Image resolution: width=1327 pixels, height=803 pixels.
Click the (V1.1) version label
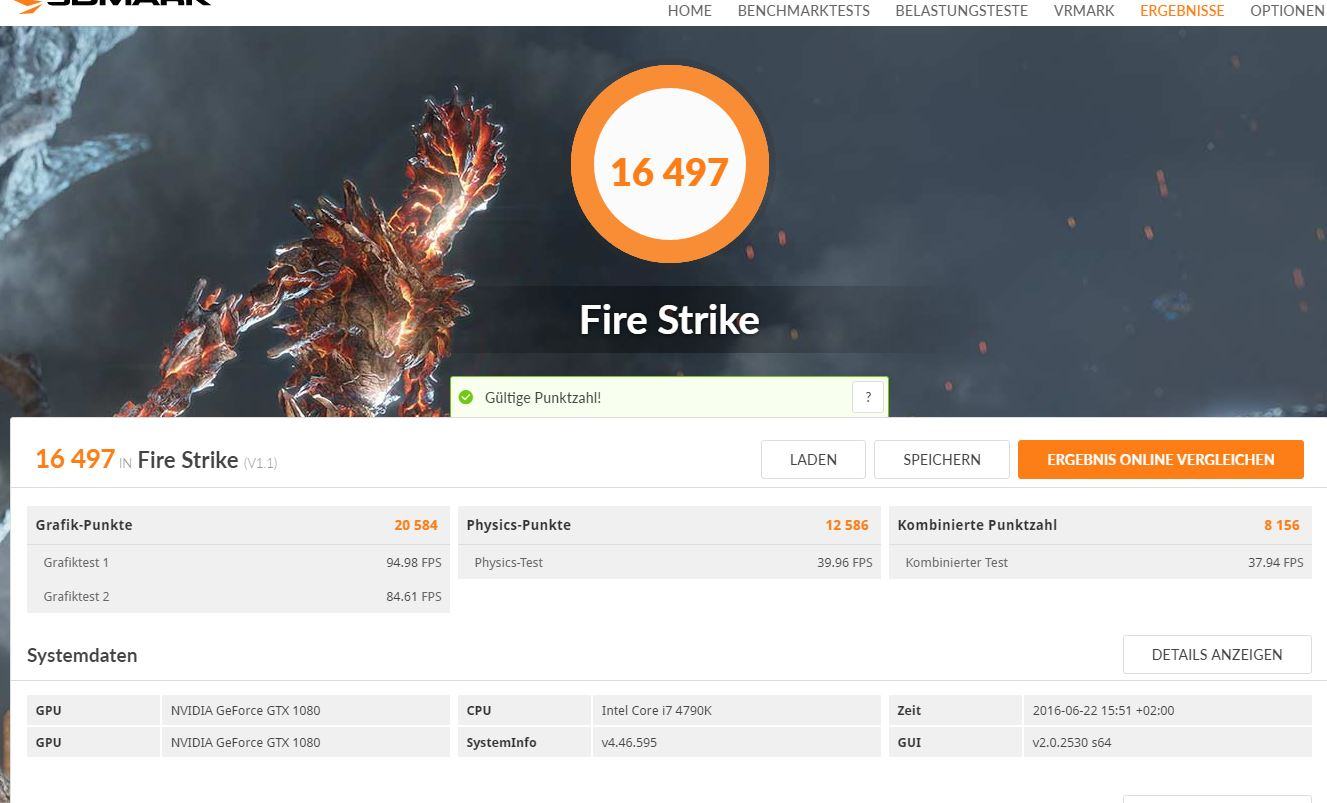pyautogui.click(x=260, y=463)
